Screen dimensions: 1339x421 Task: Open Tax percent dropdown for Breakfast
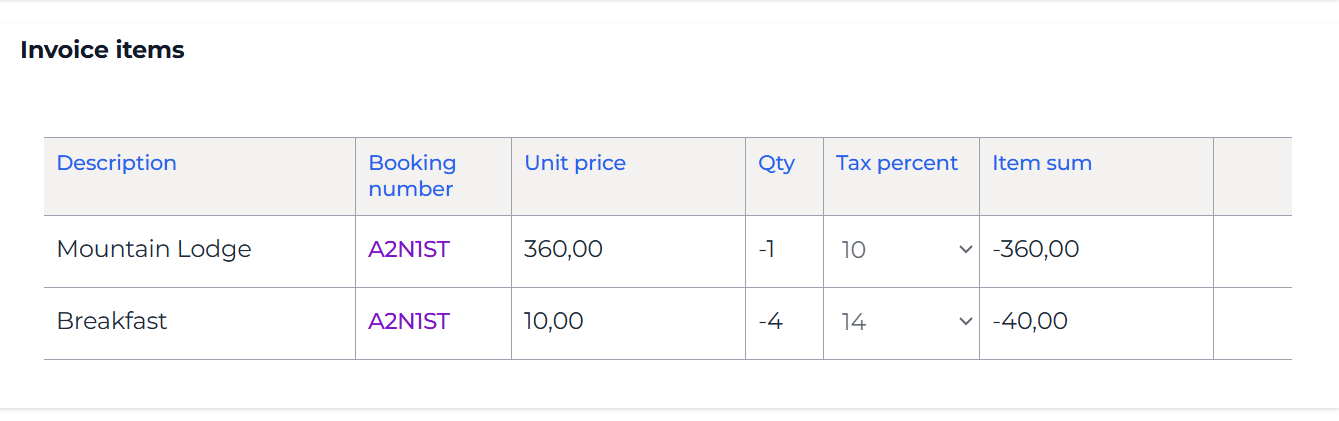[900, 322]
